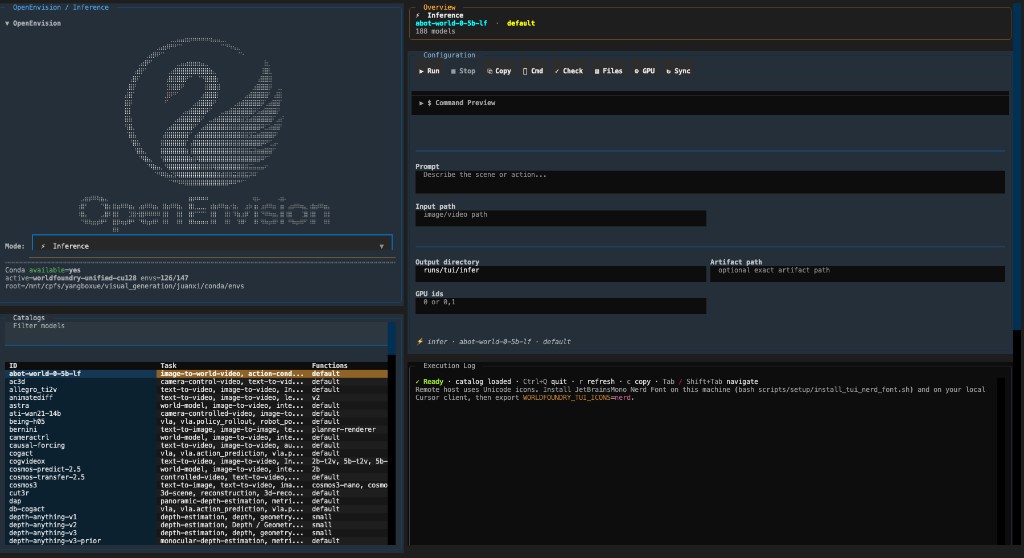The image size is (1024, 558).
Task: Click the panoramic-depth-estimation task cell
Action: (232, 501)
